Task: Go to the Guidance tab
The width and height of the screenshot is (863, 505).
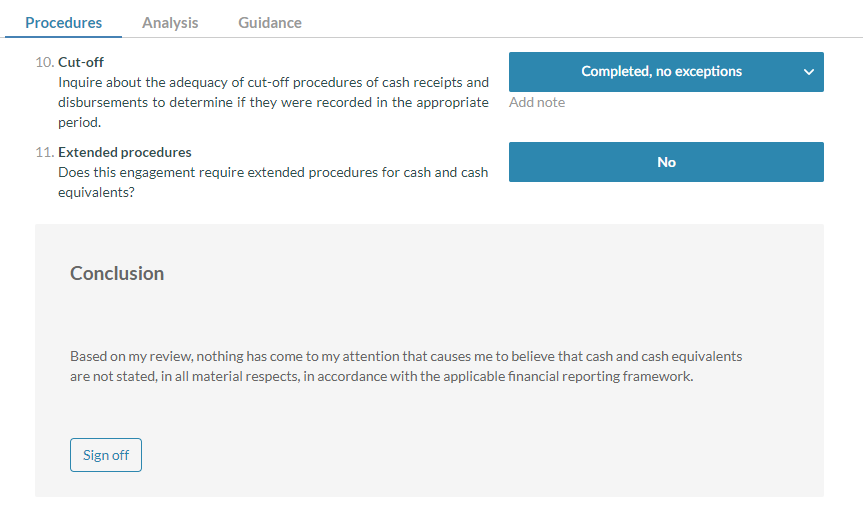Action: coord(270,22)
